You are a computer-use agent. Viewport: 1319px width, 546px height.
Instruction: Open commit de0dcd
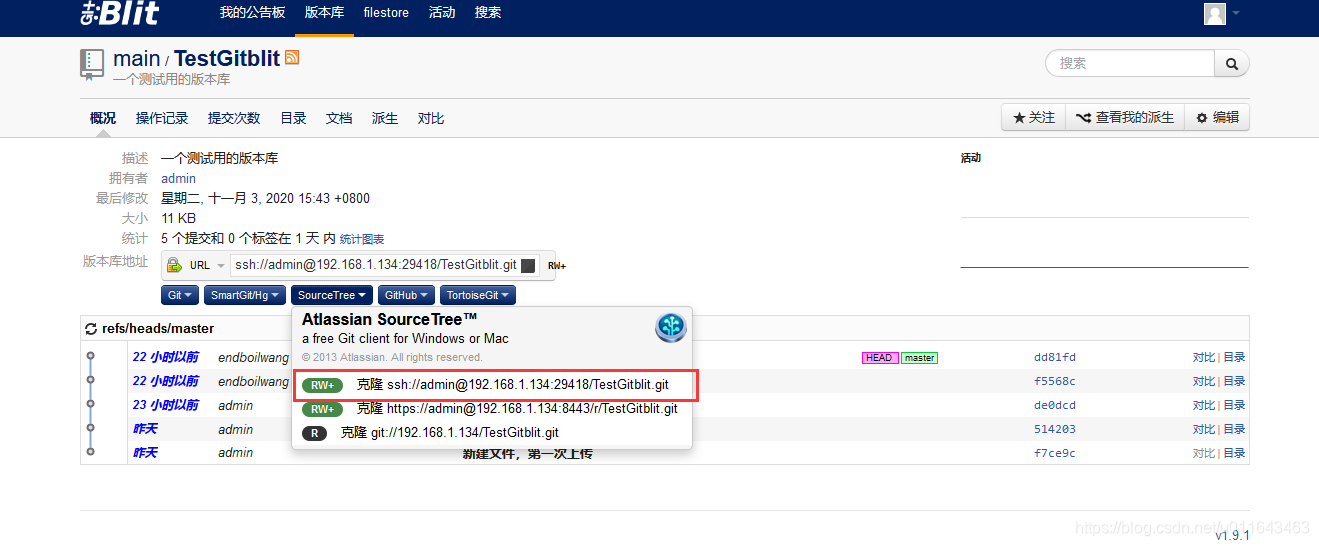pos(1055,405)
